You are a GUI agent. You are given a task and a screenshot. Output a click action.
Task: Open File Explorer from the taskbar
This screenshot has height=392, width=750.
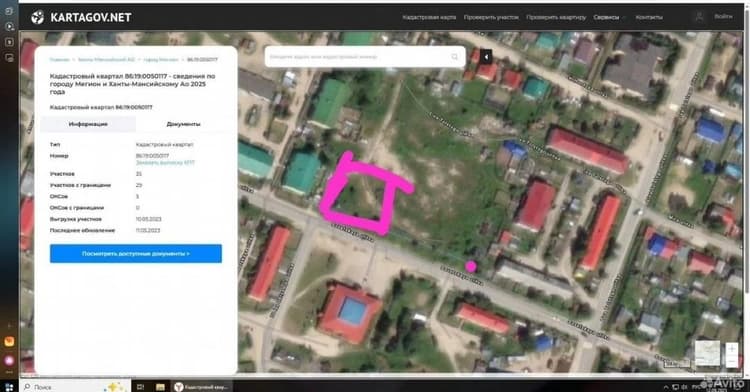point(160,387)
